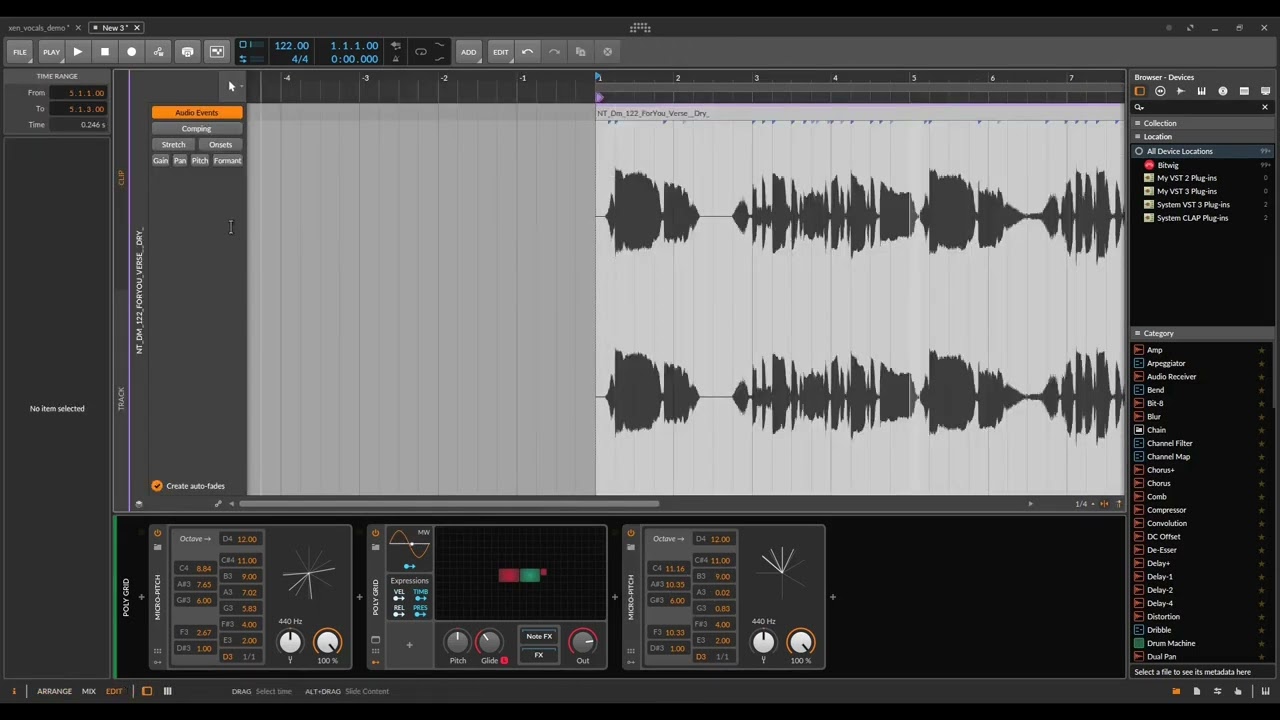The width and height of the screenshot is (1280, 720).
Task: Open the PLAY menu
Action: pyautogui.click(x=51, y=52)
